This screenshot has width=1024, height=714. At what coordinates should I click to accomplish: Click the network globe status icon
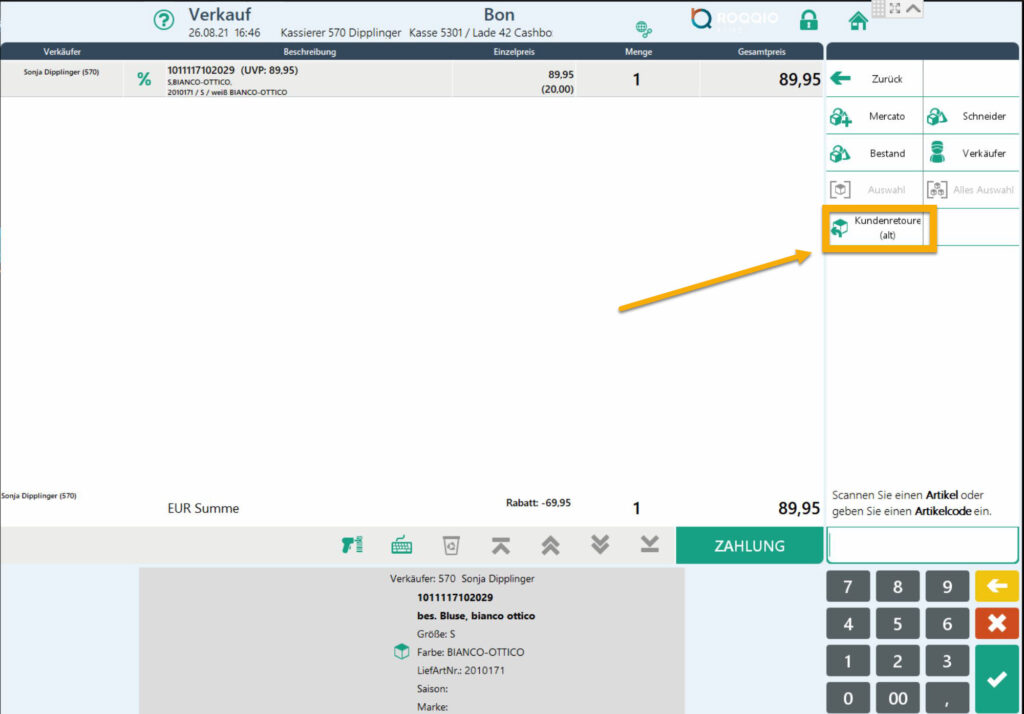644,29
